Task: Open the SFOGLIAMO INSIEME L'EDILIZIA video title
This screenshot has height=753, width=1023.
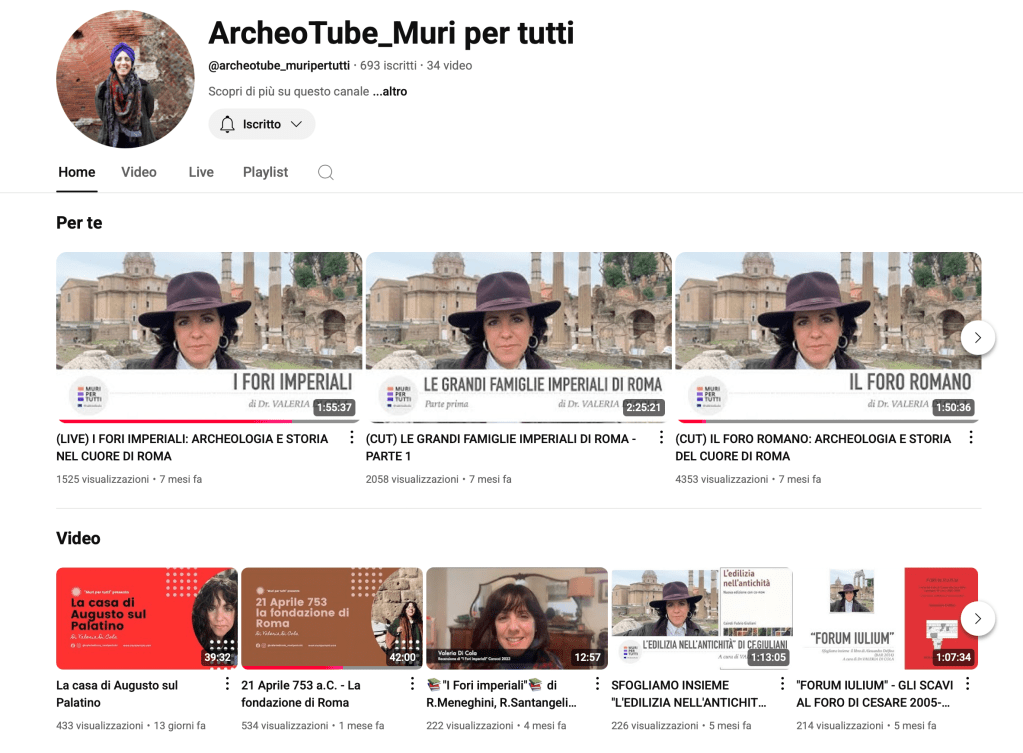Action: (x=688, y=693)
